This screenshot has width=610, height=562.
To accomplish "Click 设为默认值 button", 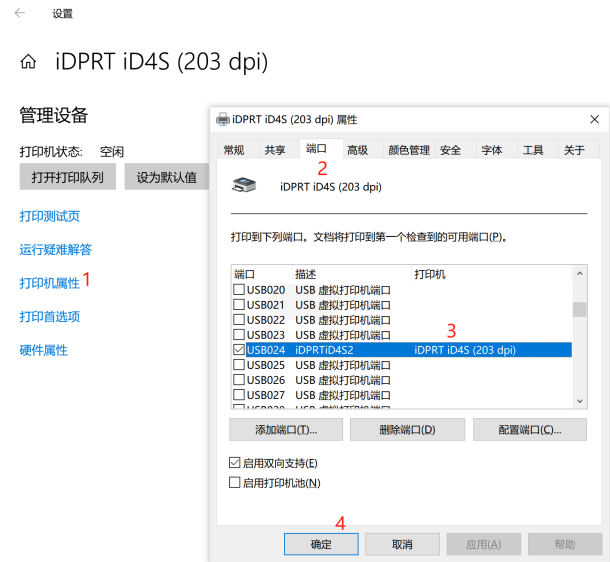I will [167, 177].
